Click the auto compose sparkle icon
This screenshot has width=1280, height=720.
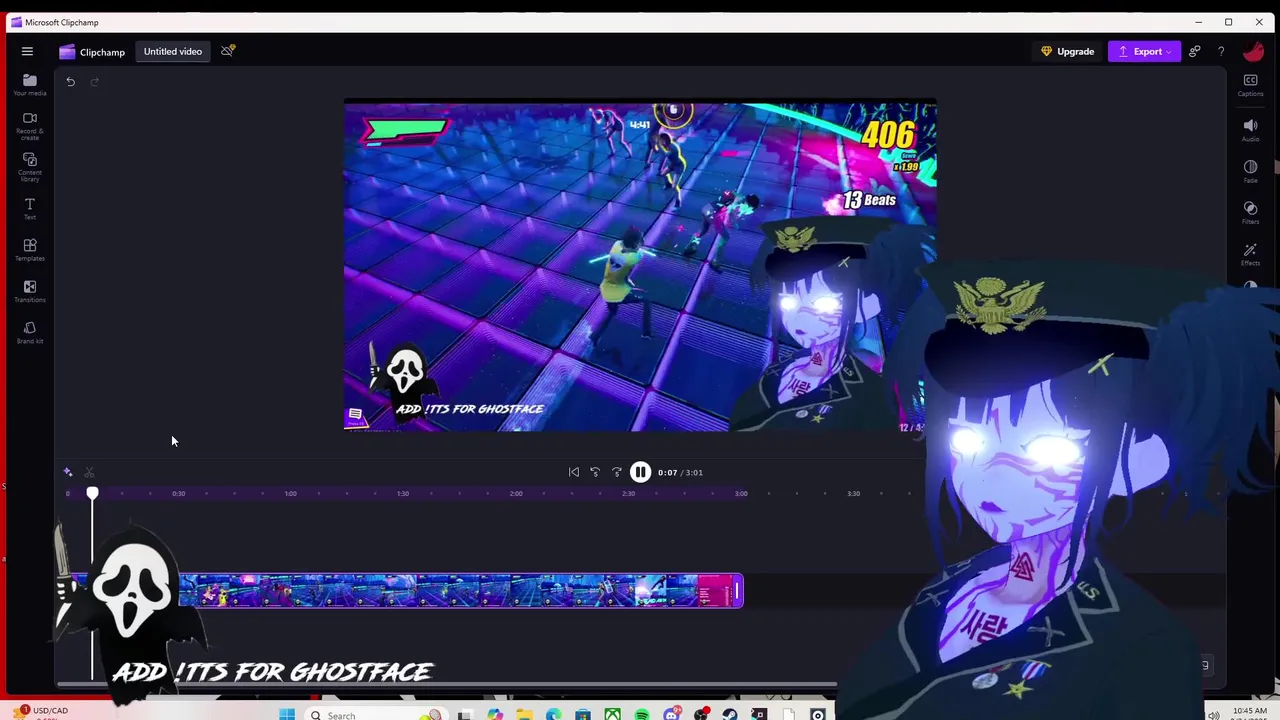click(68, 472)
